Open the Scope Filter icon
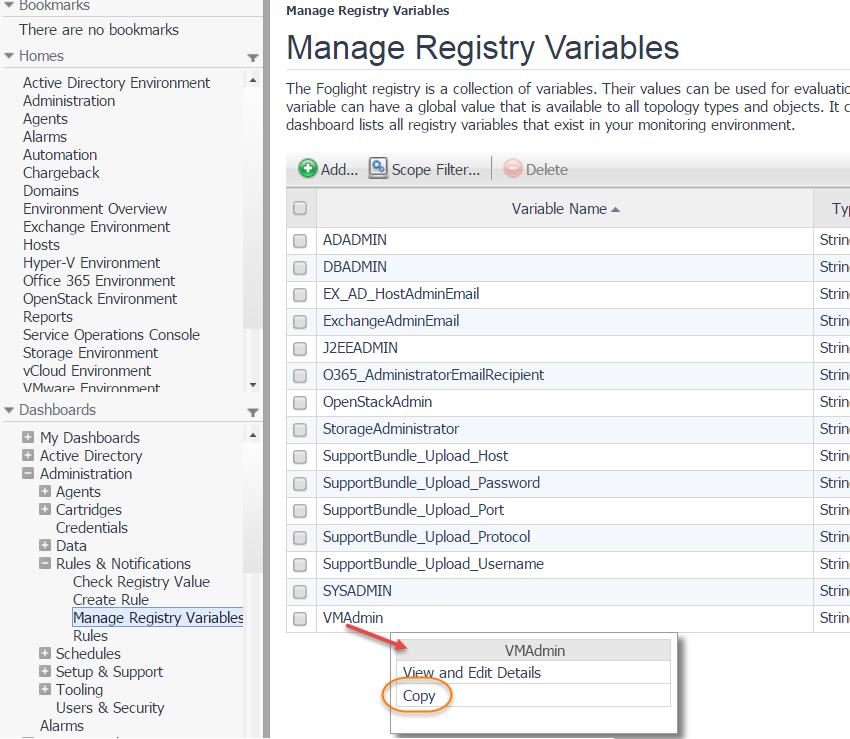850x739 pixels. click(x=378, y=169)
